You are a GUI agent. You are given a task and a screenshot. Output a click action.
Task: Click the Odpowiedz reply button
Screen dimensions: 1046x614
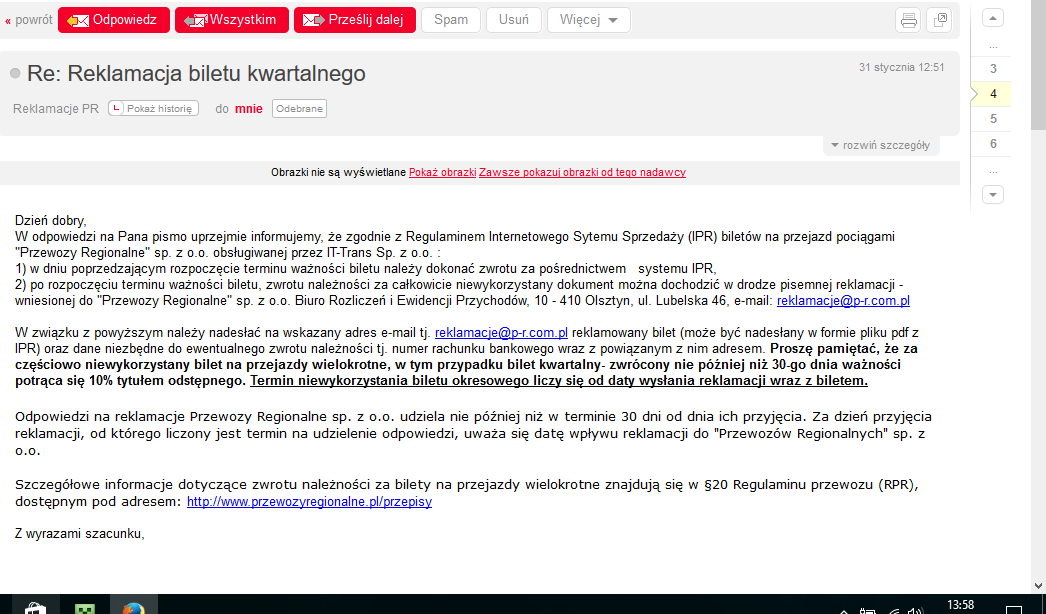point(114,20)
